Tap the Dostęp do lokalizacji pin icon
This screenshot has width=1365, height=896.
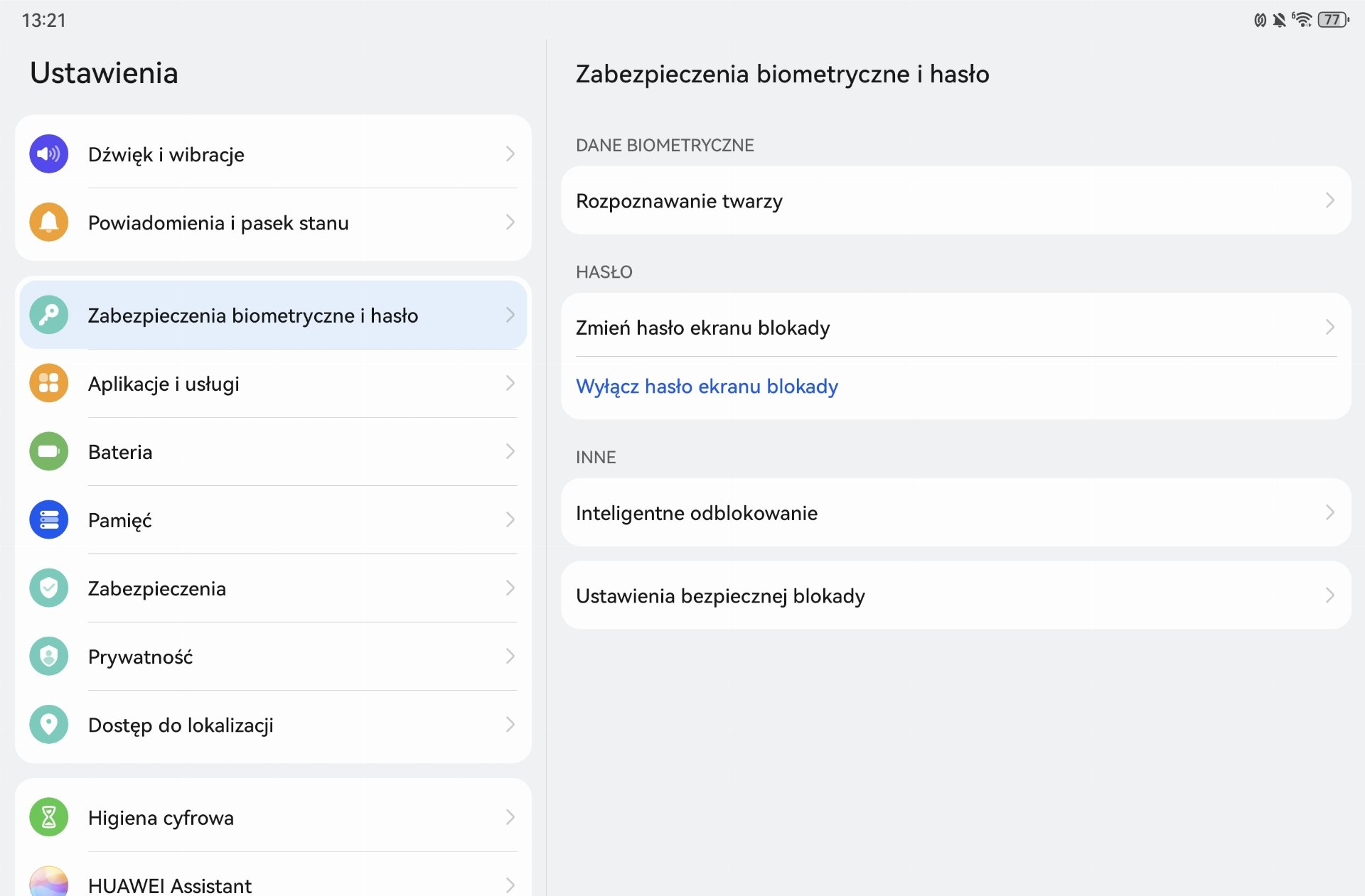coord(48,724)
